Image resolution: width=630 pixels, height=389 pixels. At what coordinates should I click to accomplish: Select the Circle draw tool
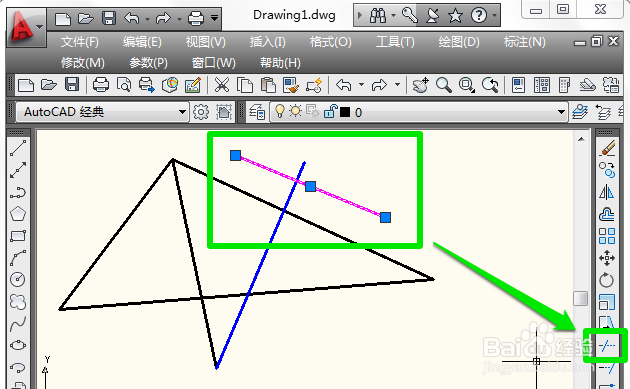coord(18,279)
